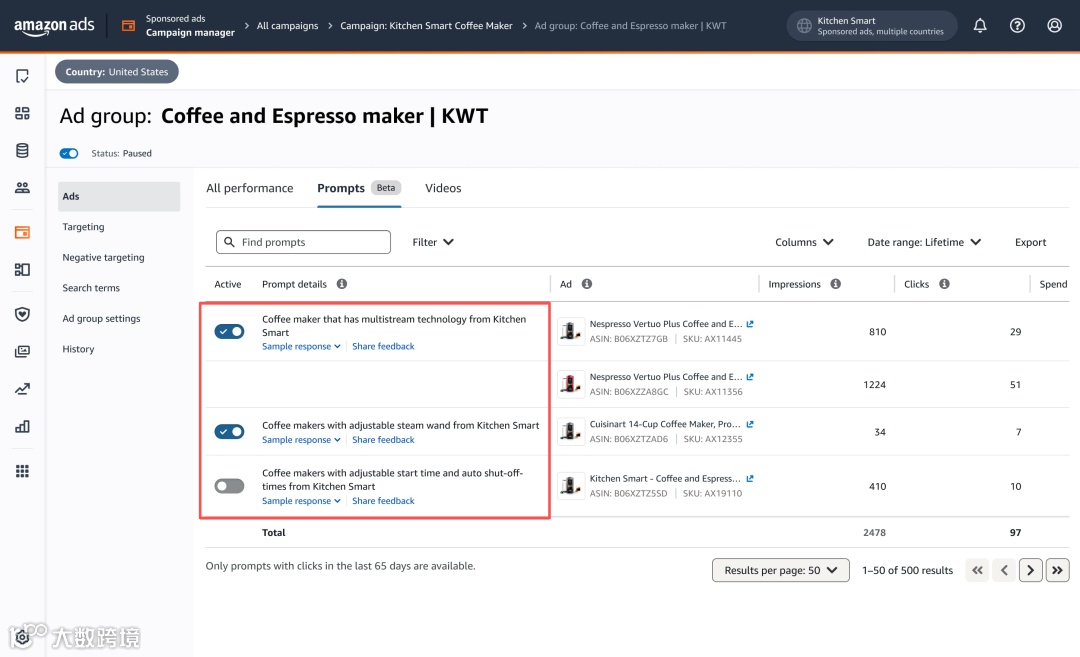
Task: Click the campaign manager icon in header
Action: pyautogui.click(x=128, y=25)
